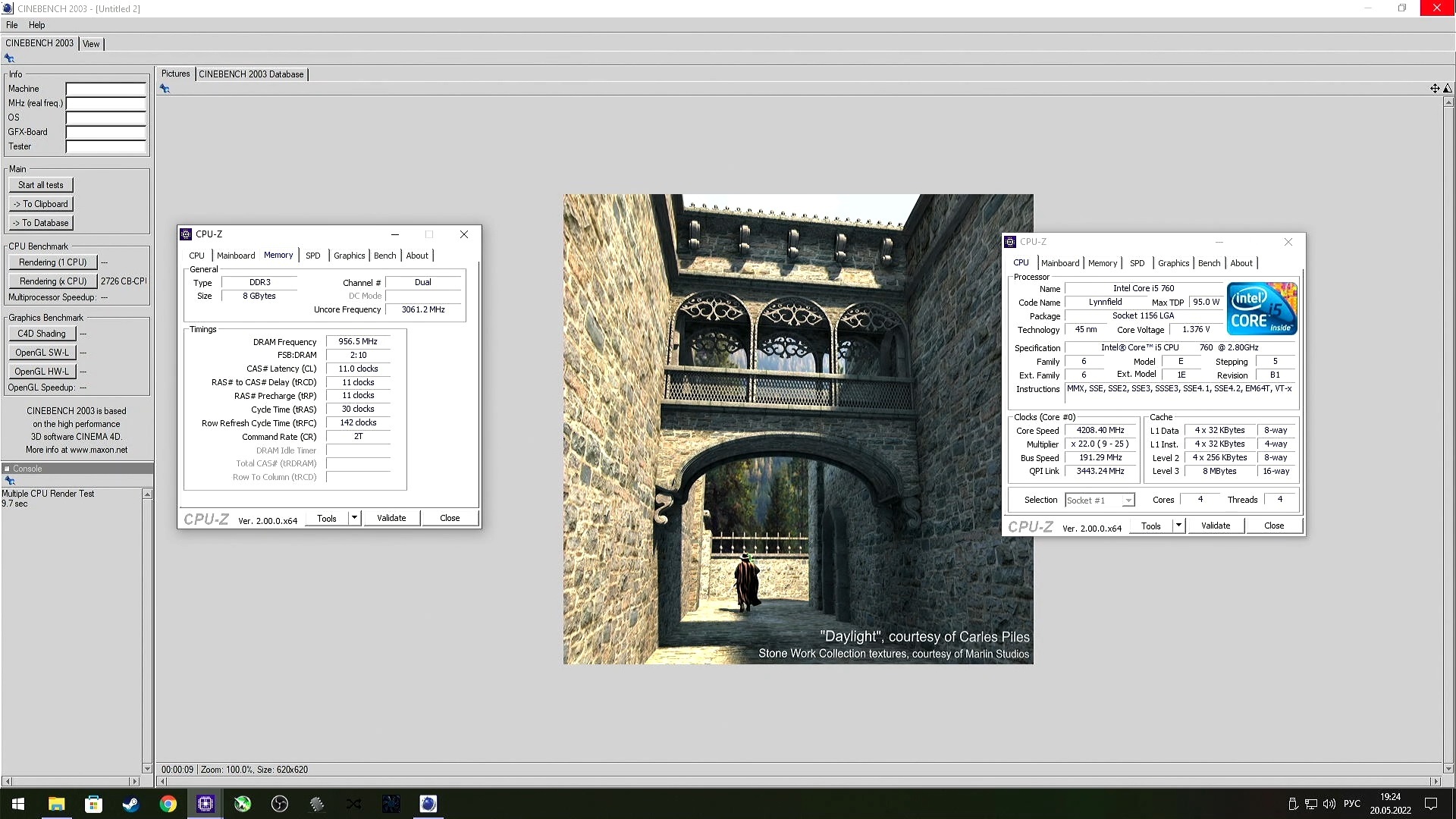
Task: Open the Windows notification center
Action: point(1431,804)
